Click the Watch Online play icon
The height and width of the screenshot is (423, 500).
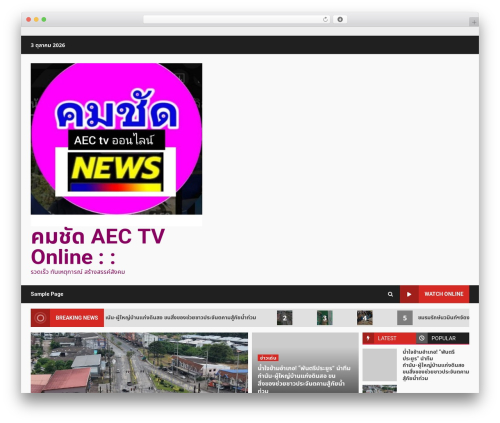(x=409, y=294)
